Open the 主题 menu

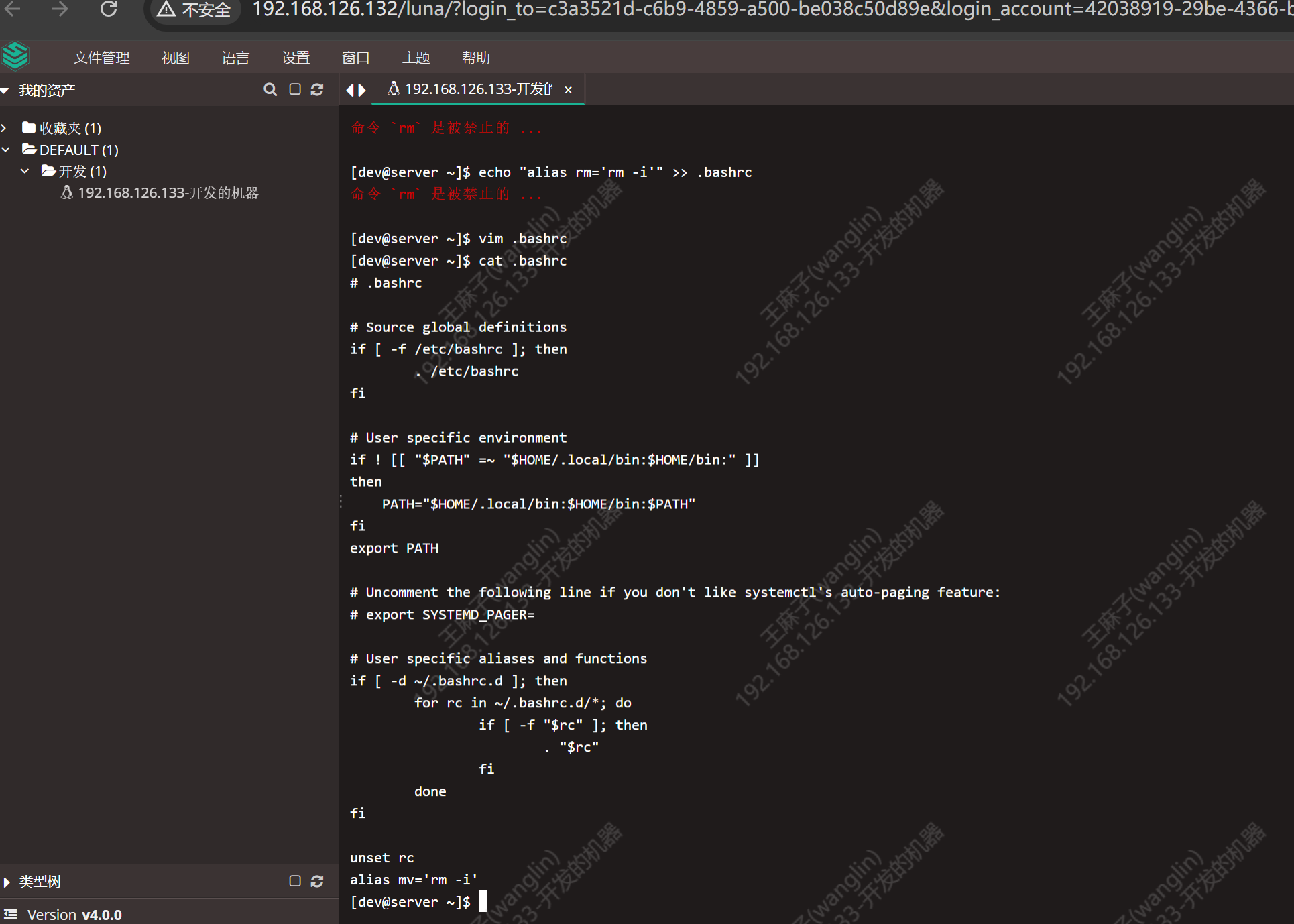click(x=416, y=58)
